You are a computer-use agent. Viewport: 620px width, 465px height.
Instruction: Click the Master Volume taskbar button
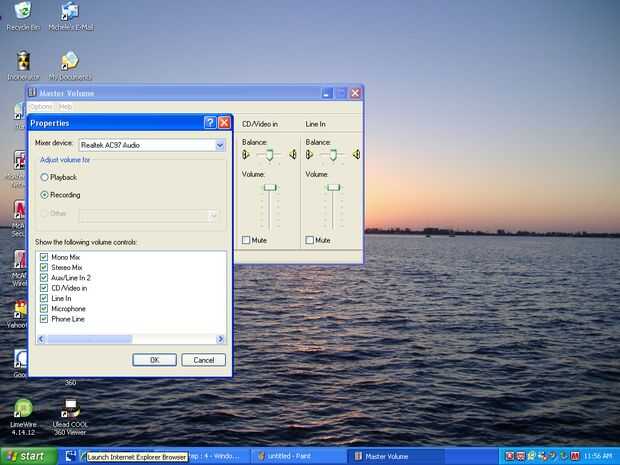(x=395, y=456)
